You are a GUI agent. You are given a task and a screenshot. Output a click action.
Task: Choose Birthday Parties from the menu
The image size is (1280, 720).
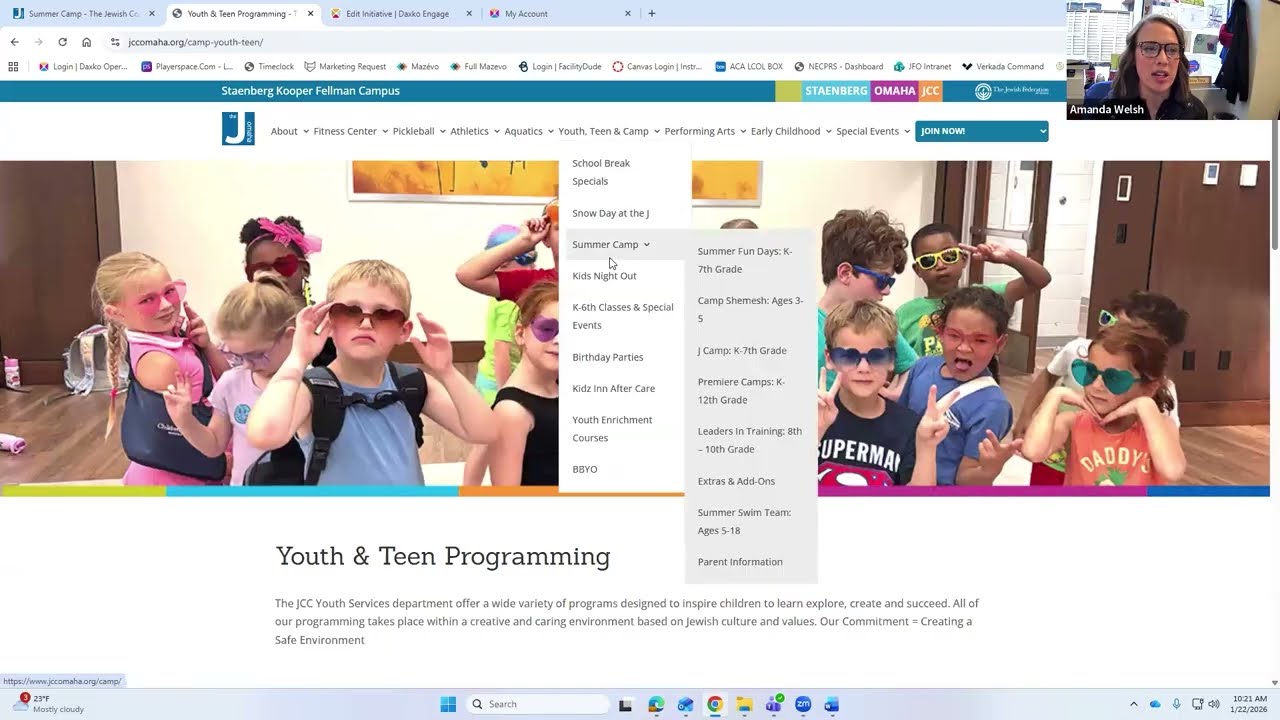pyautogui.click(x=607, y=357)
